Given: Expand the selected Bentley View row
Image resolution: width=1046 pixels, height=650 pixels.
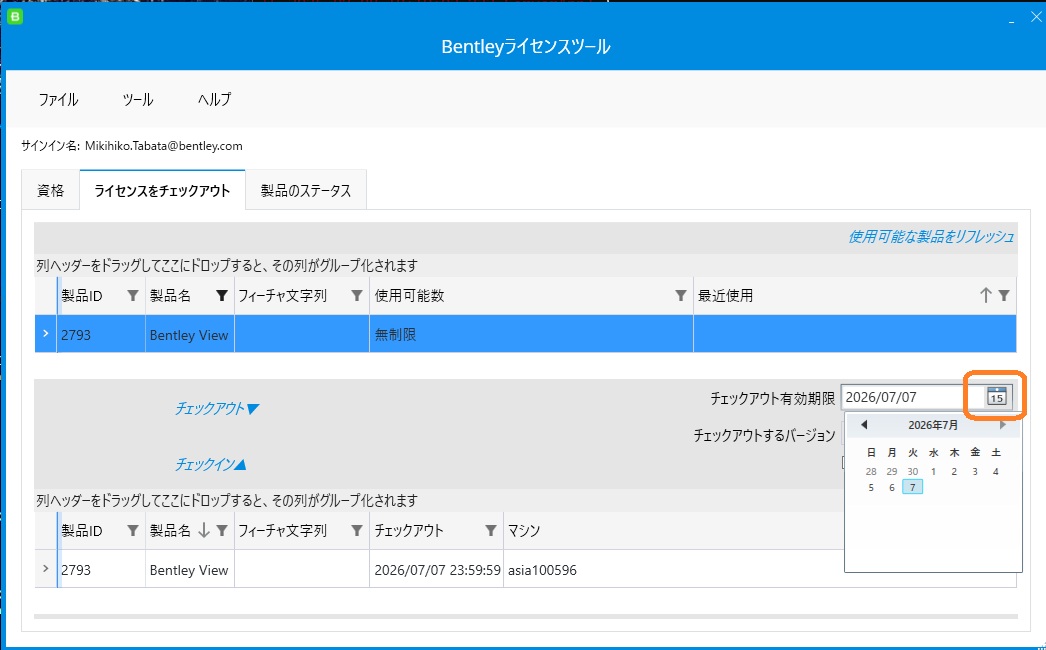Looking at the screenshot, I should tap(45, 333).
